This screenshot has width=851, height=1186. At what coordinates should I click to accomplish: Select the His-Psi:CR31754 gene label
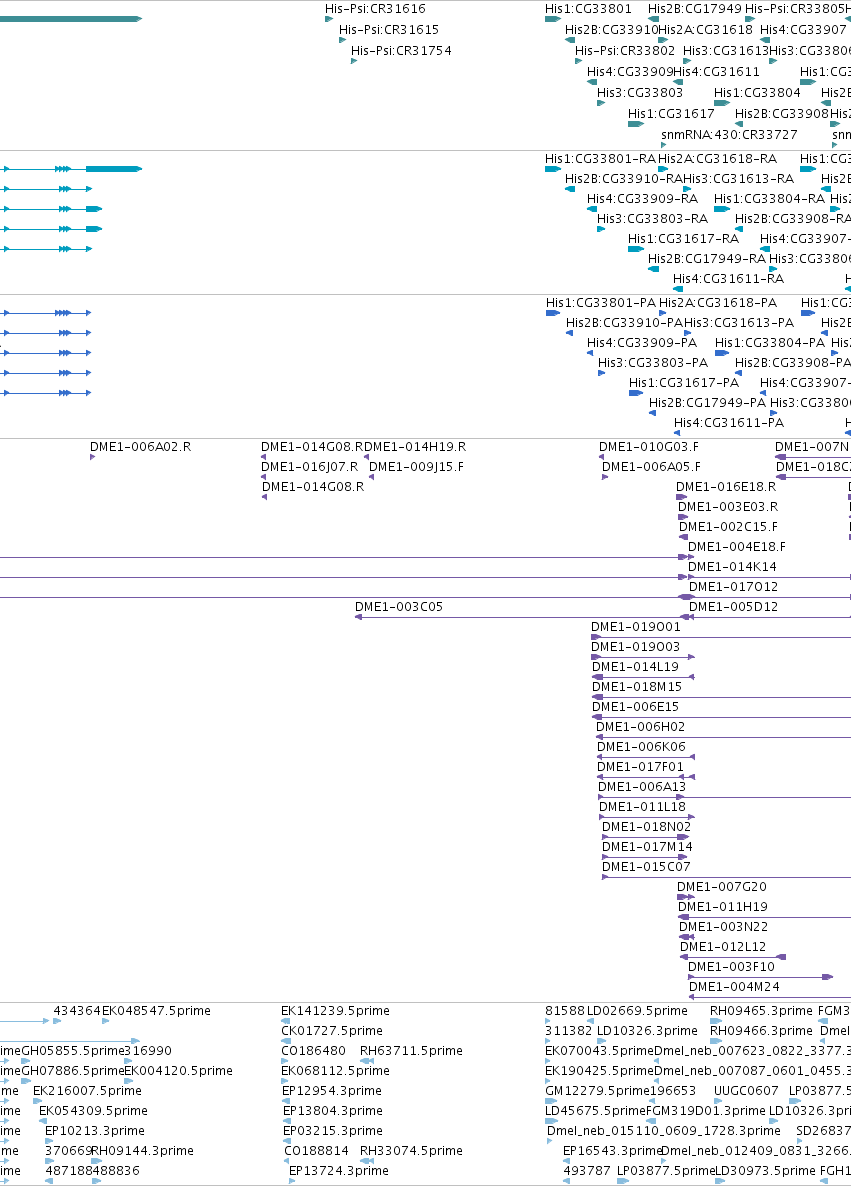pos(401,51)
